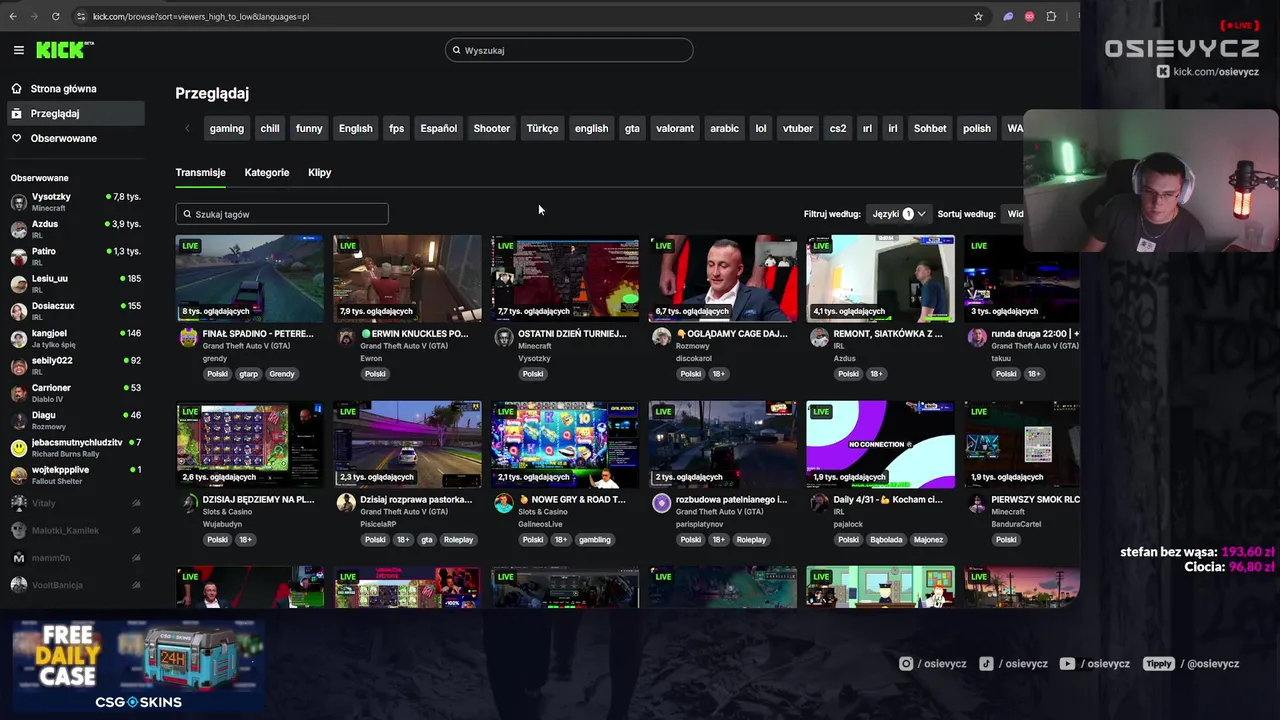Click the browser address bar

[x=520, y=16]
